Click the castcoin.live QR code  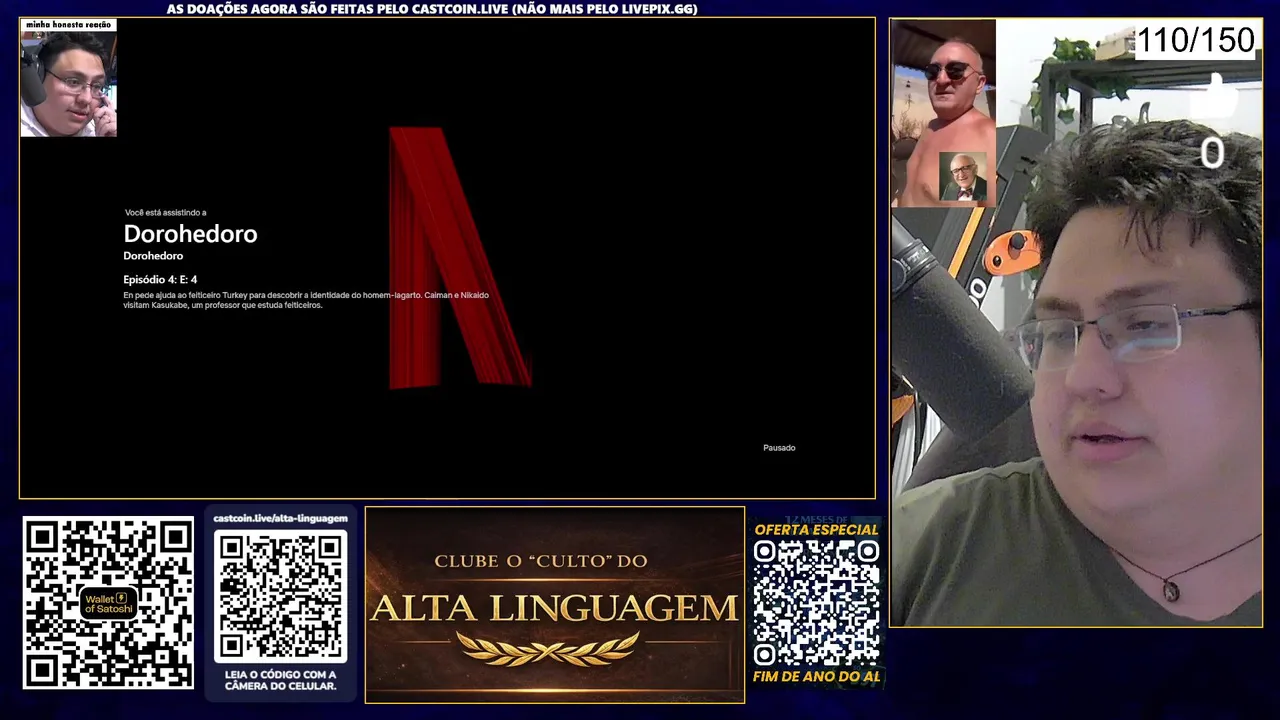click(281, 596)
